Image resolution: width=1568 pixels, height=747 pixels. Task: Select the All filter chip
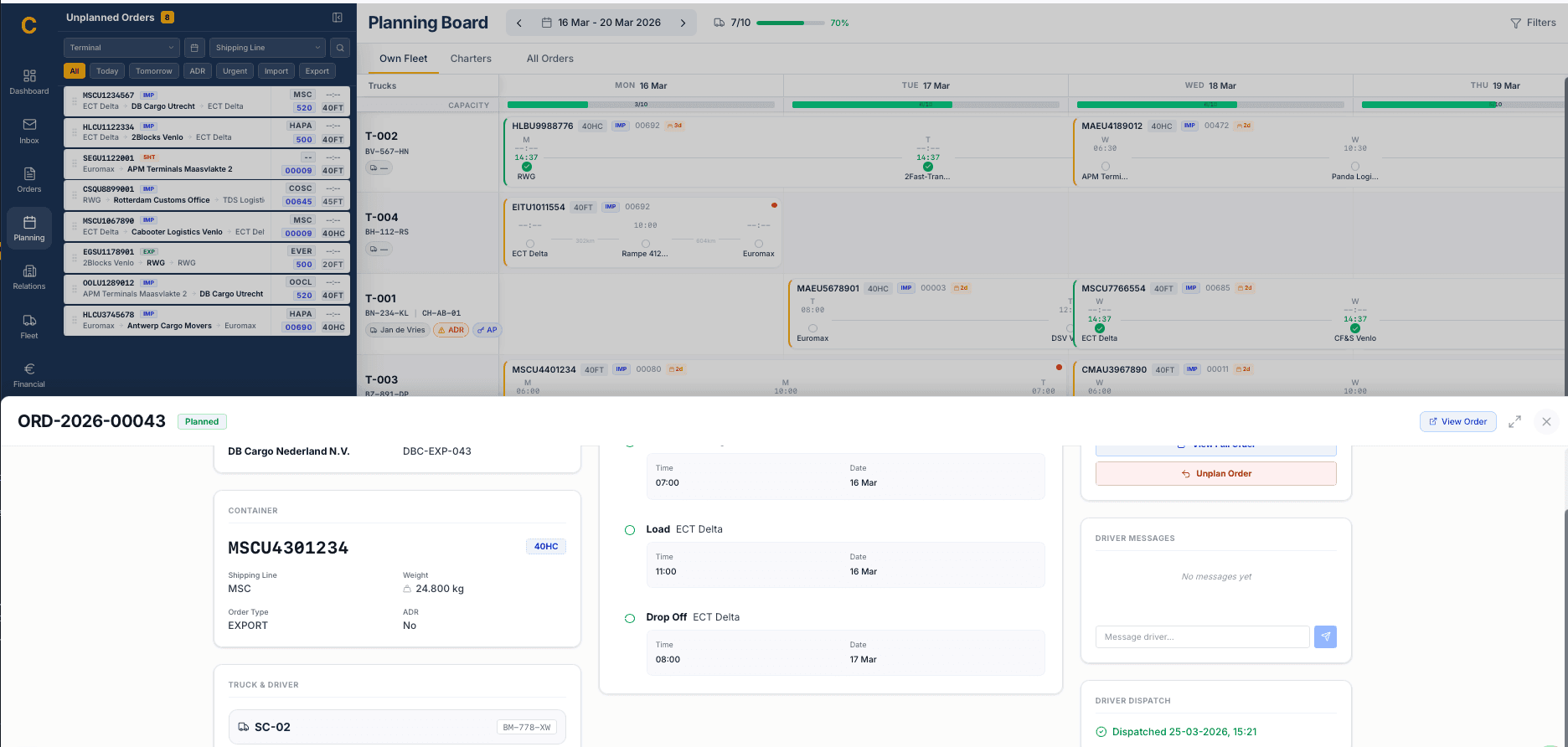(x=75, y=71)
